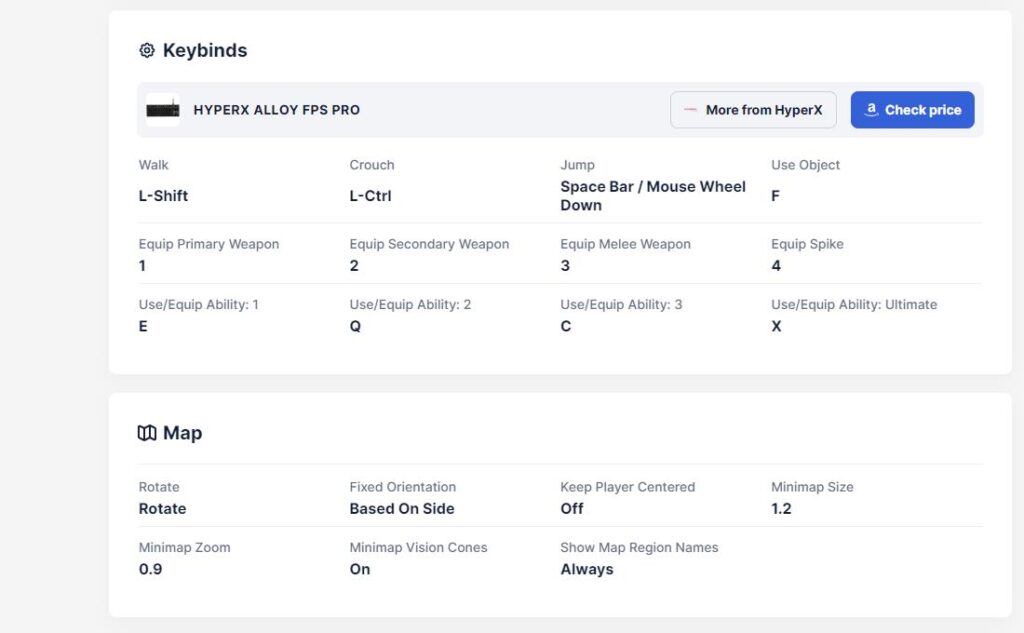Open the More from HyperX button
Screen dimensions: 1024x633
coord(753,110)
